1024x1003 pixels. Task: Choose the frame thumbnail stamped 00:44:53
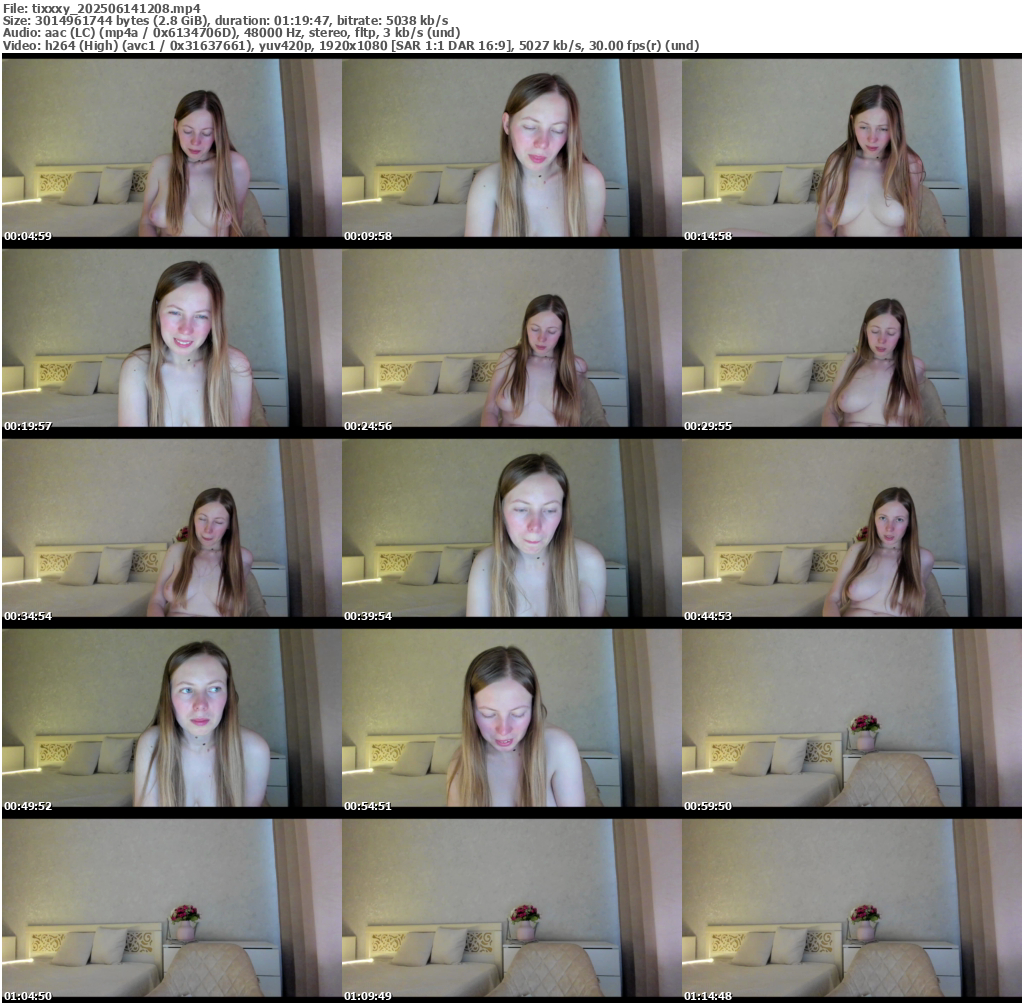[852, 528]
